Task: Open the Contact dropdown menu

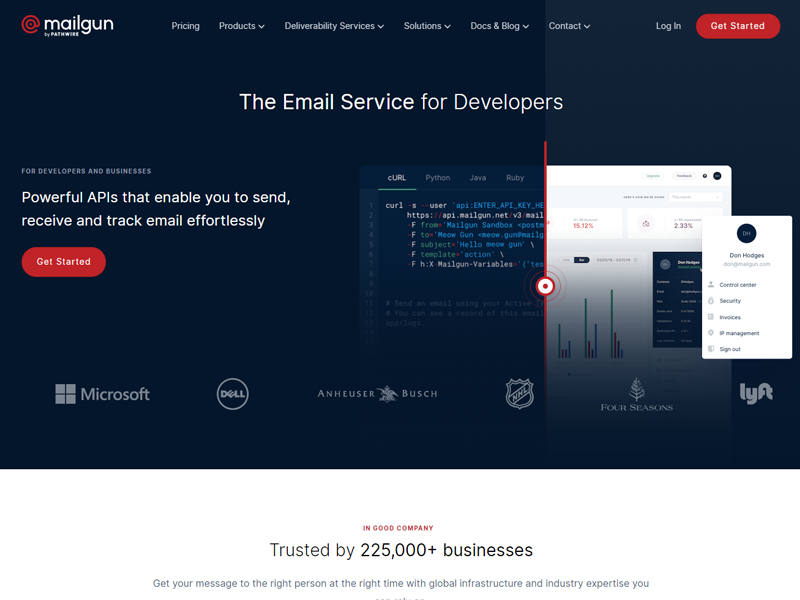Action: (x=569, y=26)
